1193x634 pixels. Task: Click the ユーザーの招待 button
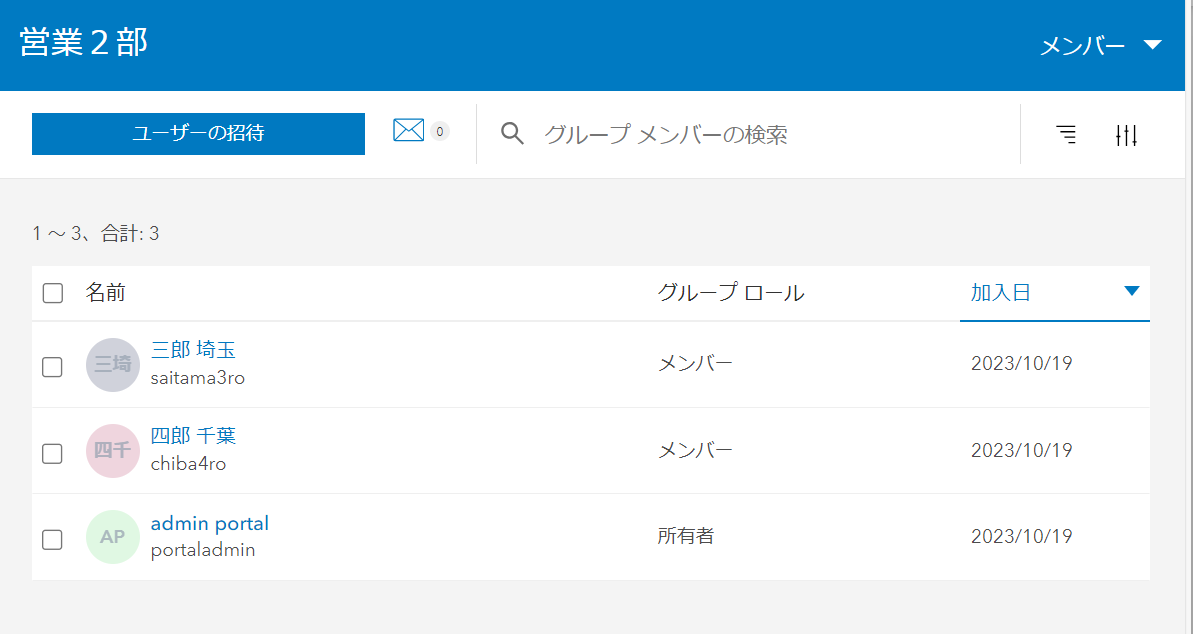199,133
